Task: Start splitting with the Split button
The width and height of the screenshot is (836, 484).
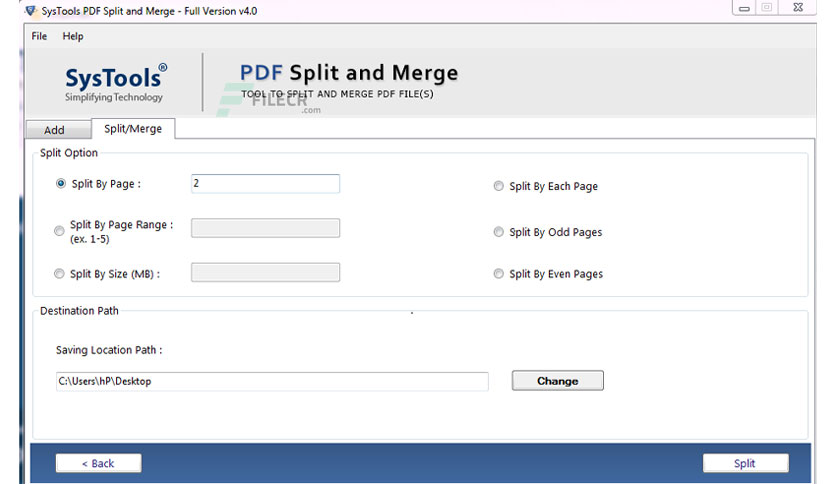Action: tap(745, 463)
